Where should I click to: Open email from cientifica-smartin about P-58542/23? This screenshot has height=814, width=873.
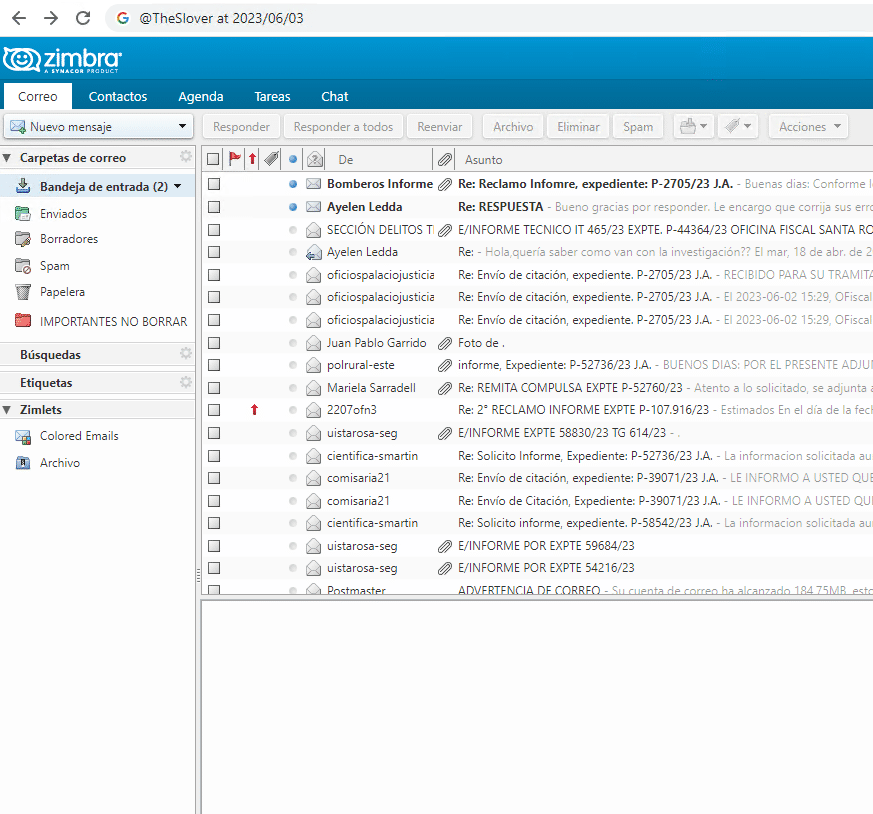tap(537, 523)
